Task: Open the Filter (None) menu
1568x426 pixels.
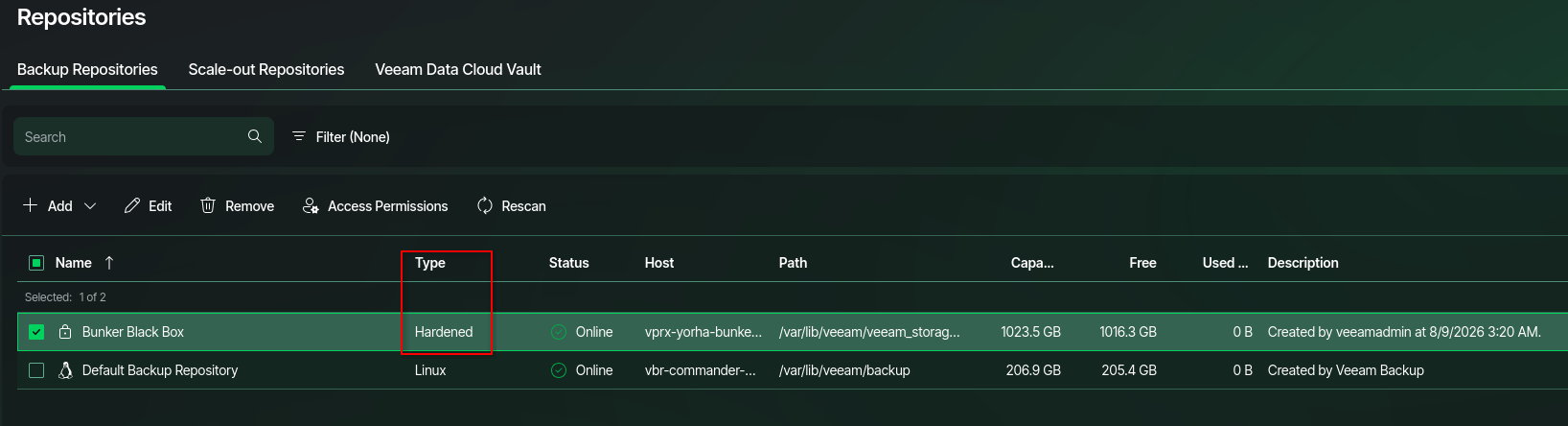Action: coord(340,137)
